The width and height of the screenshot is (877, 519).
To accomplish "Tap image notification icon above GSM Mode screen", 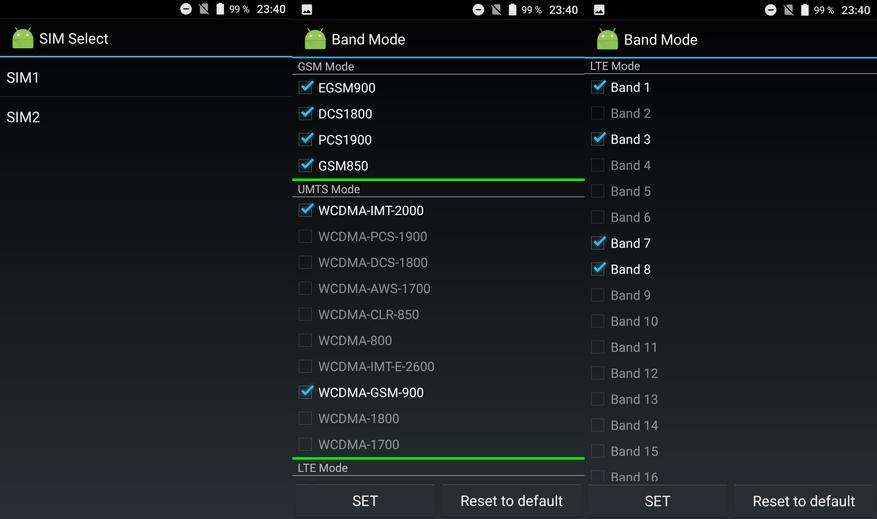I will (306, 9).
